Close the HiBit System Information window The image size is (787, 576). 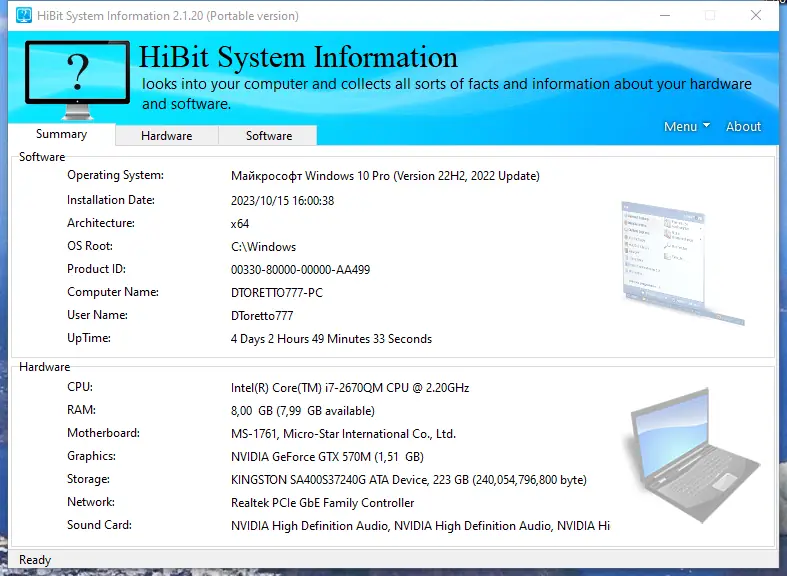(756, 16)
